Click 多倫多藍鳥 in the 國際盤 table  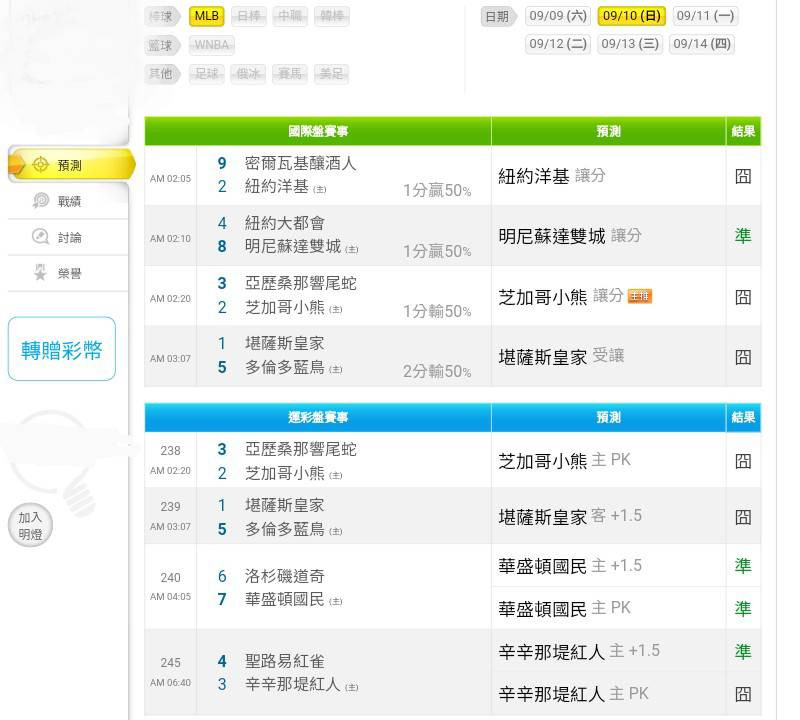click(x=284, y=367)
